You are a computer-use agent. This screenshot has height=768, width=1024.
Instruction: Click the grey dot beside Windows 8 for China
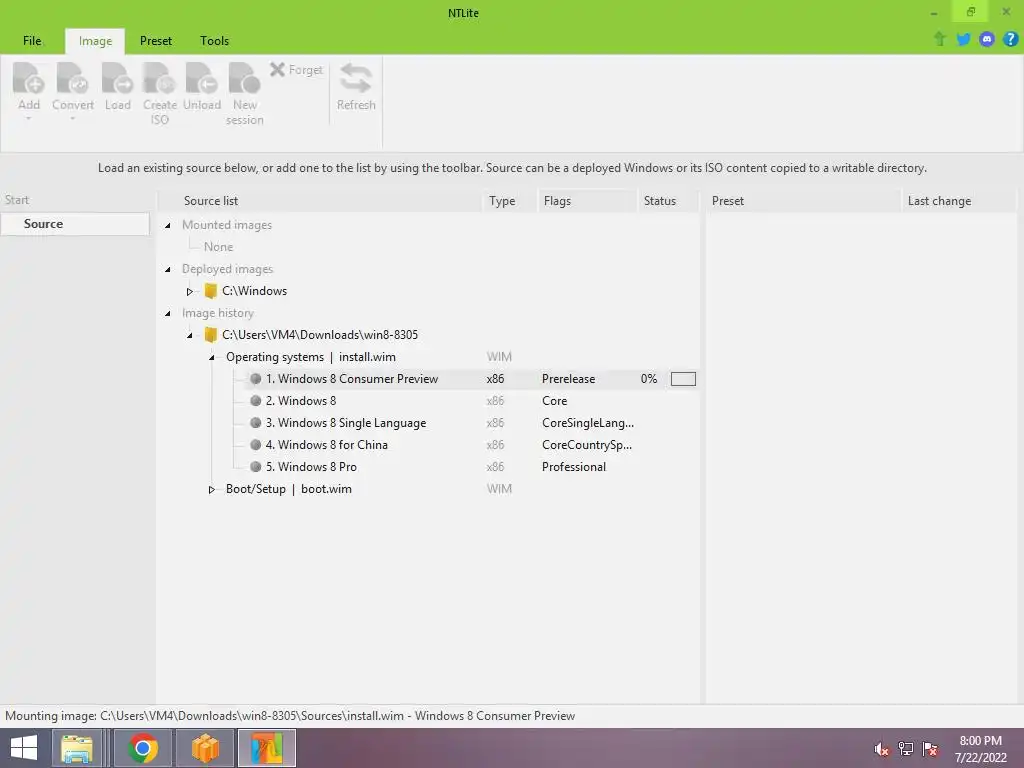255,445
